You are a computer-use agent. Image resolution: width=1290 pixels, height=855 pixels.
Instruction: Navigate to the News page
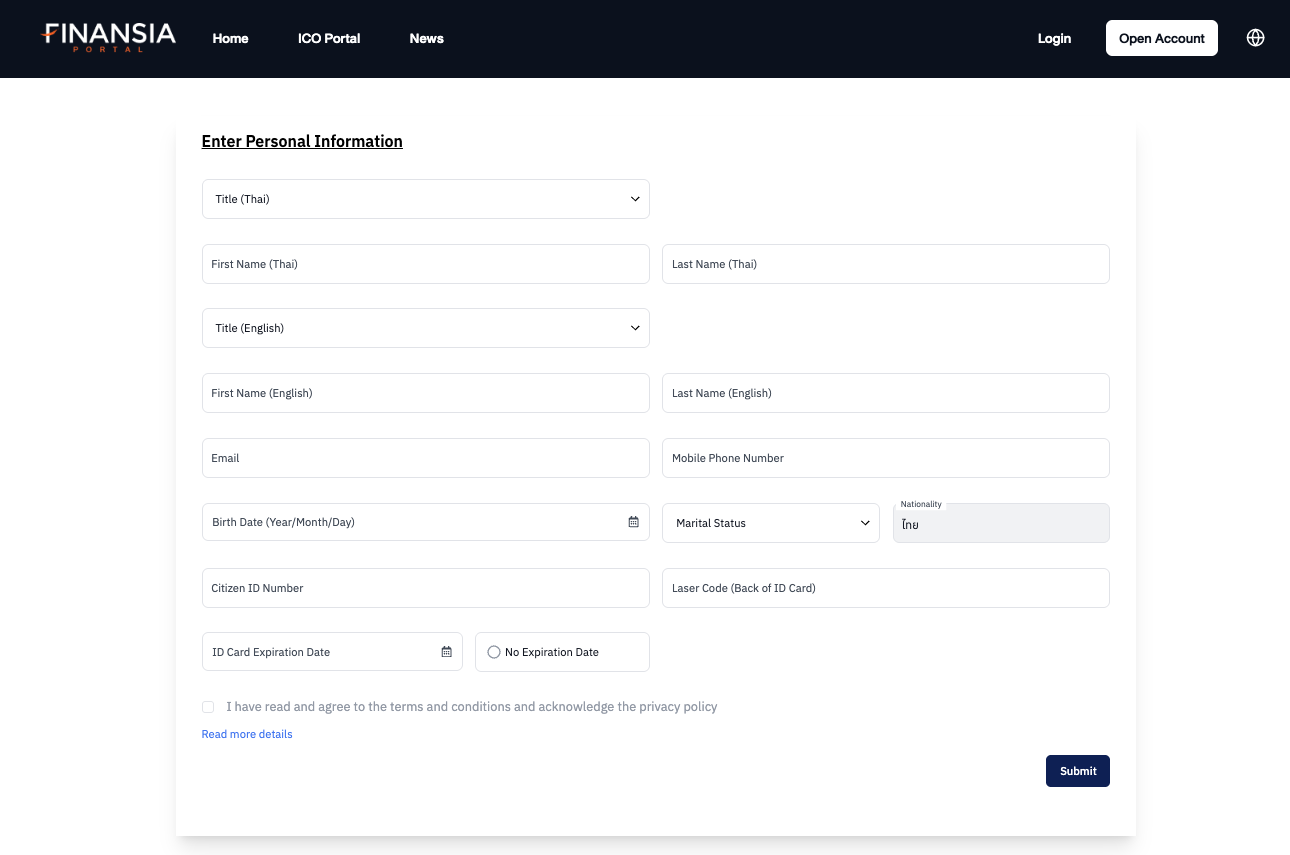click(x=426, y=38)
